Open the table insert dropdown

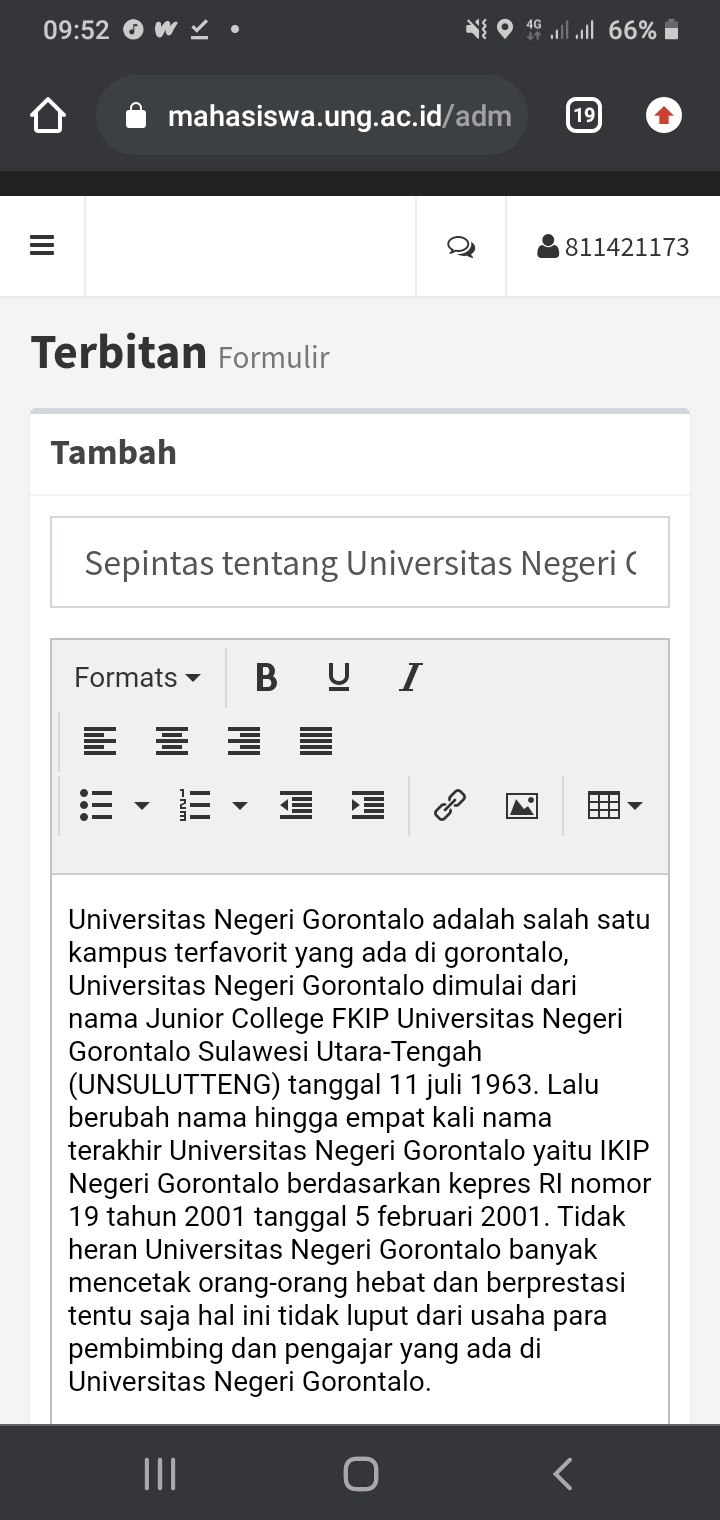point(615,805)
